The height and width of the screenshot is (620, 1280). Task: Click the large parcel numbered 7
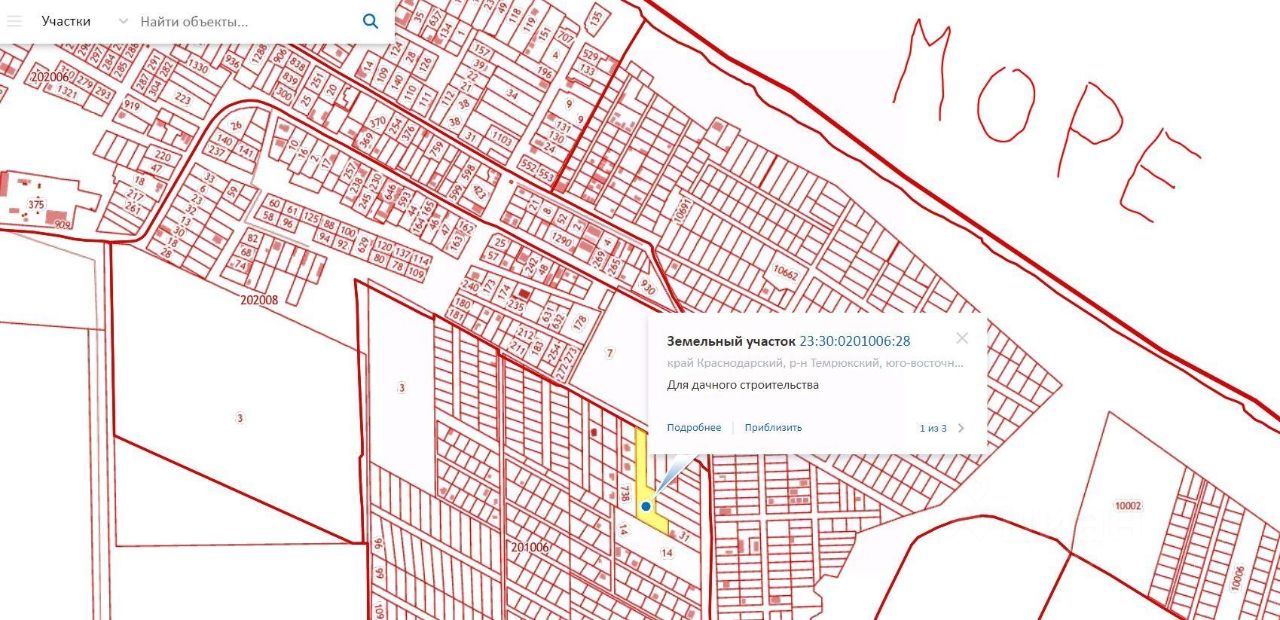608,353
